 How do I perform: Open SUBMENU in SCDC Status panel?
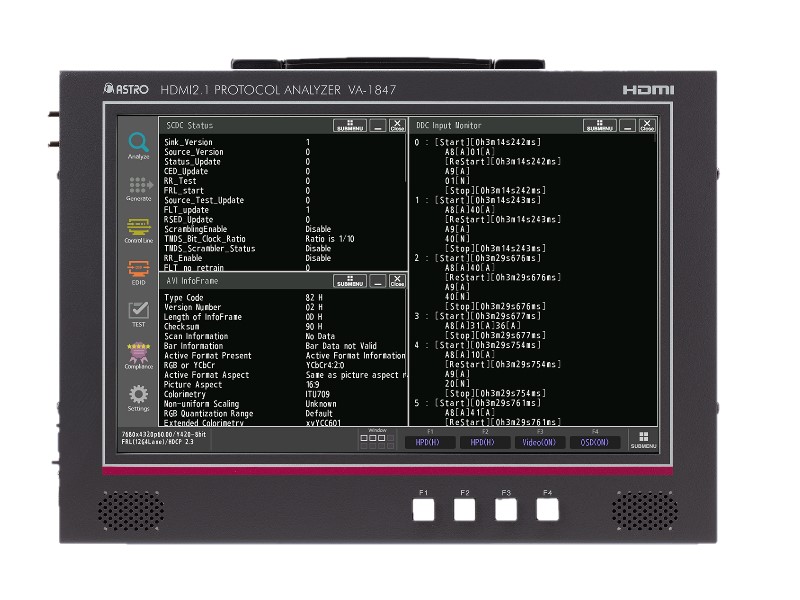pyautogui.click(x=349, y=126)
